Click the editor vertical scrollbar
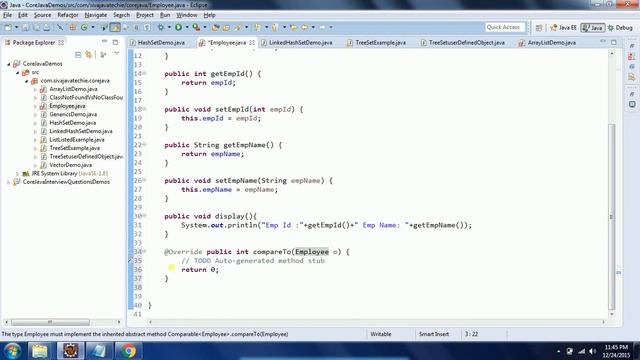This screenshot has height=360, width=640. (x=611, y=216)
